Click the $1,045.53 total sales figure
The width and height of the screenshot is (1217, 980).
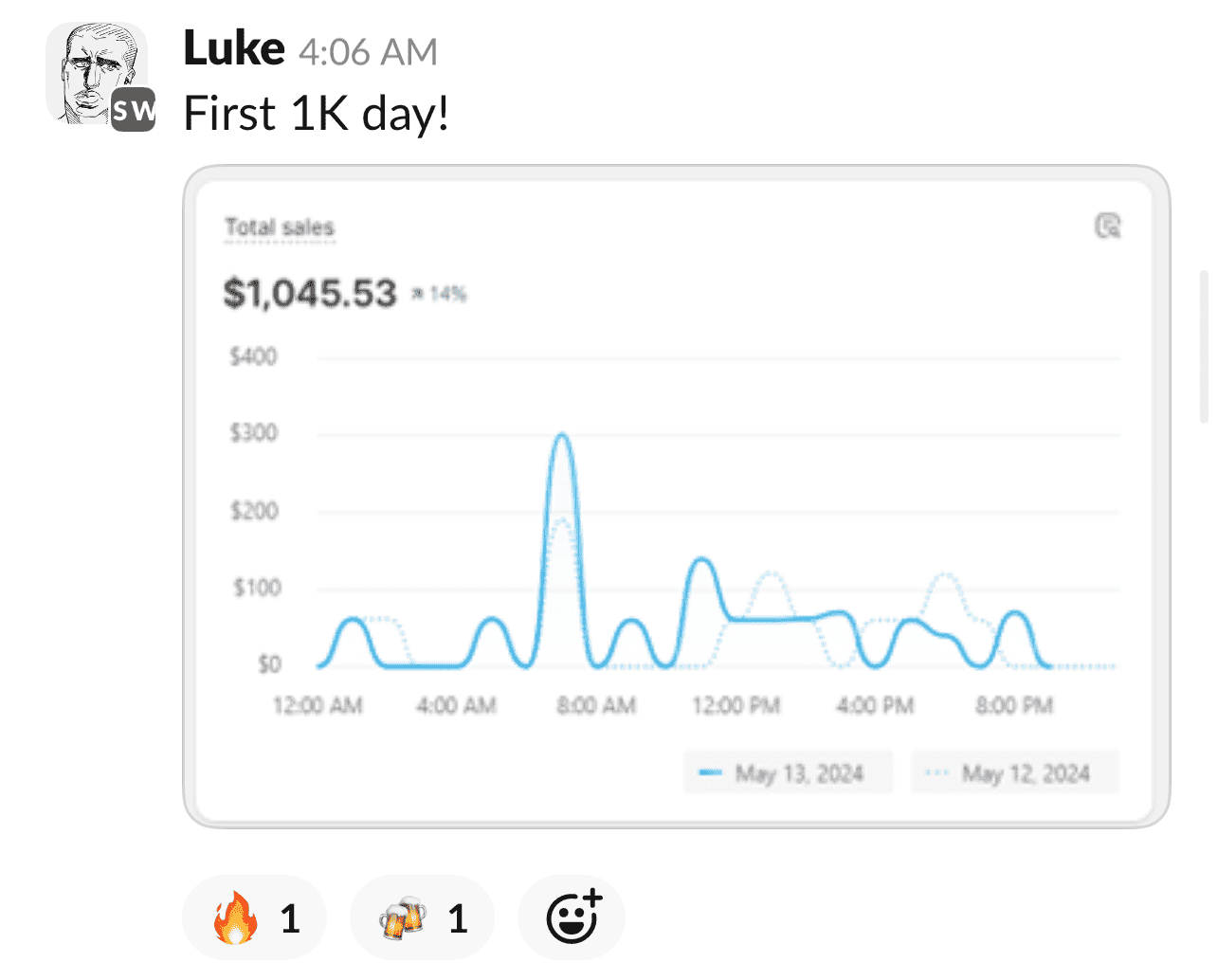pyautogui.click(x=310, y=293)
